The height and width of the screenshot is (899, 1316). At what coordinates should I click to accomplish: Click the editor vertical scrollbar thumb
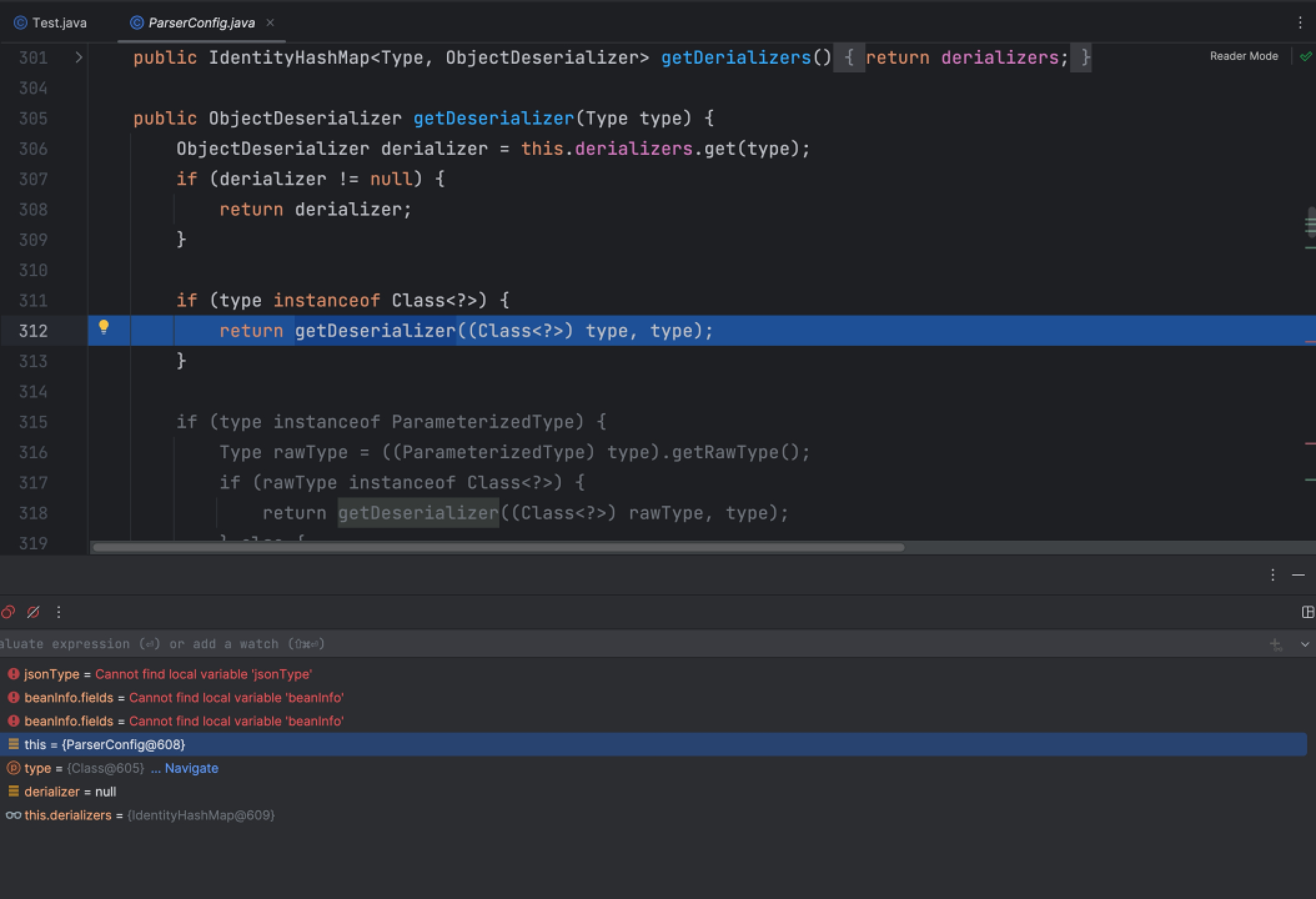coord(1310,223)
